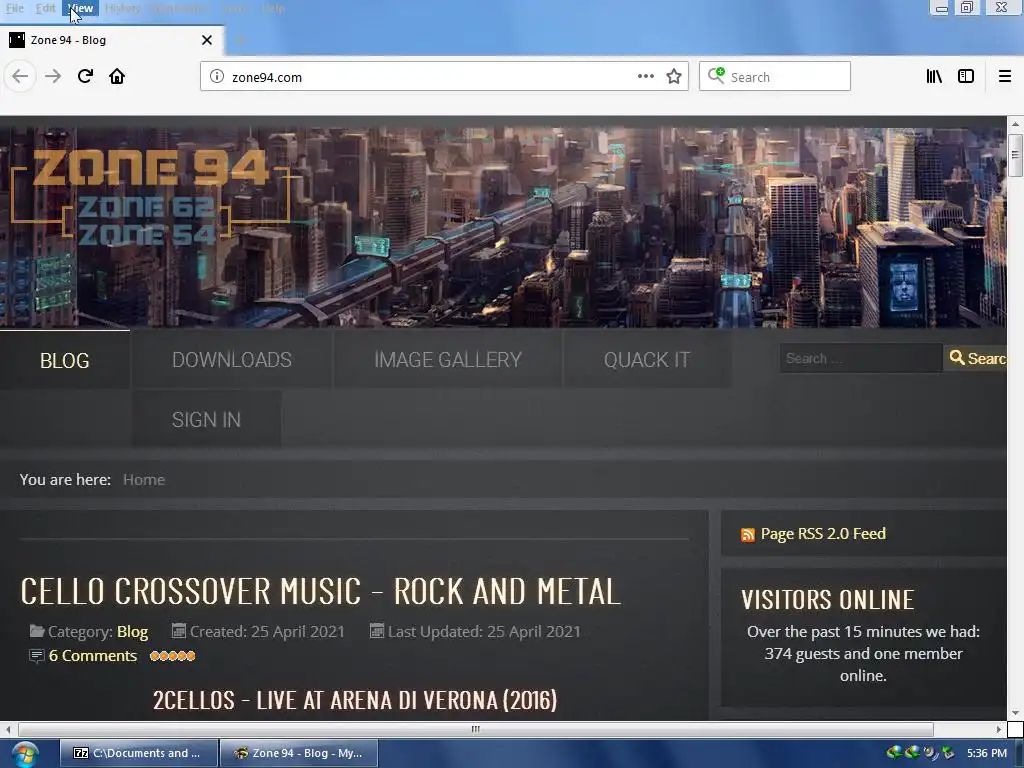Viewport: 1024px width, 768px height.
Task: Click the VISITORS ONLINE heading
Action: (x=827, y=600)
